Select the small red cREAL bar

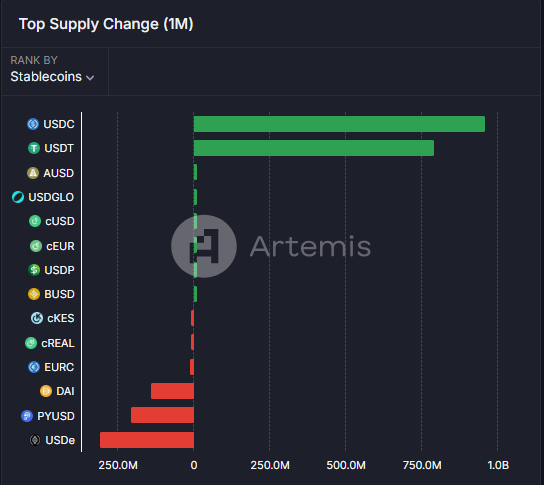pos(192,342)
